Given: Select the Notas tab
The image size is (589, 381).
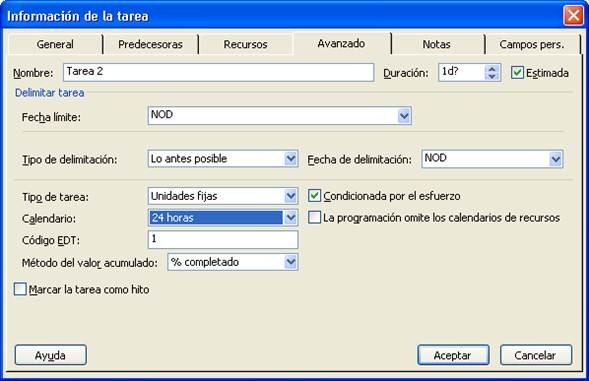Looking at the screenshot, I should click(436, 44).
